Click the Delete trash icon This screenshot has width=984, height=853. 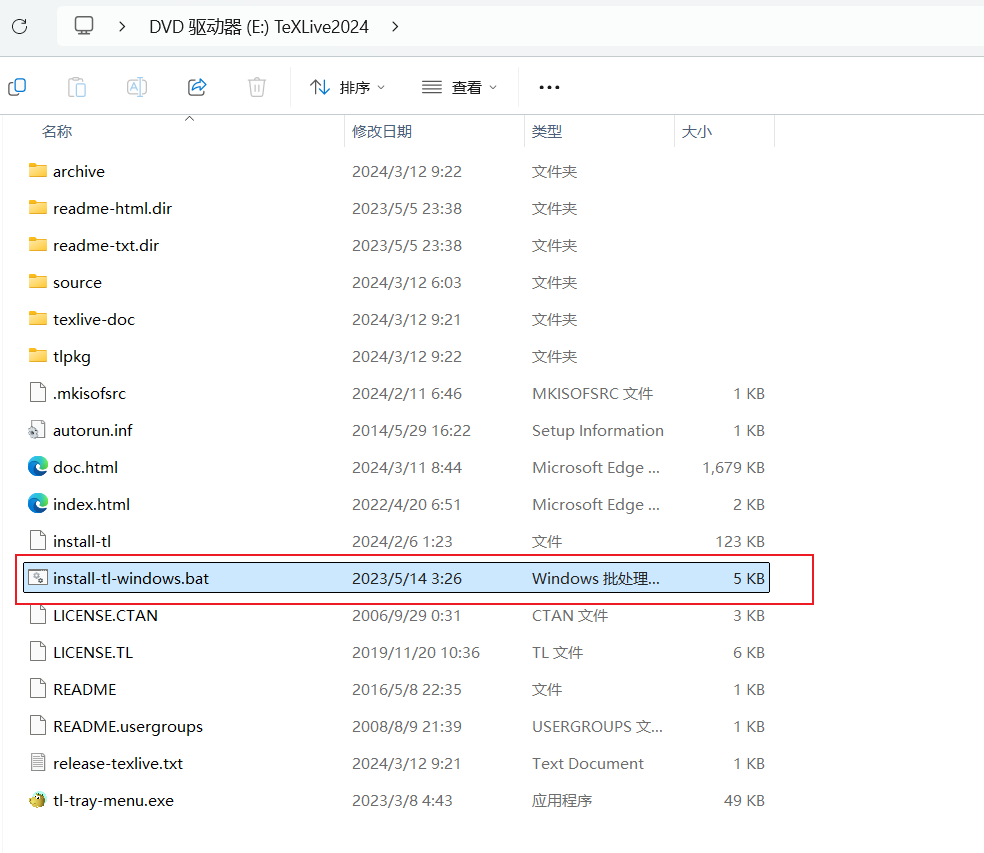[x=257, y=87]
